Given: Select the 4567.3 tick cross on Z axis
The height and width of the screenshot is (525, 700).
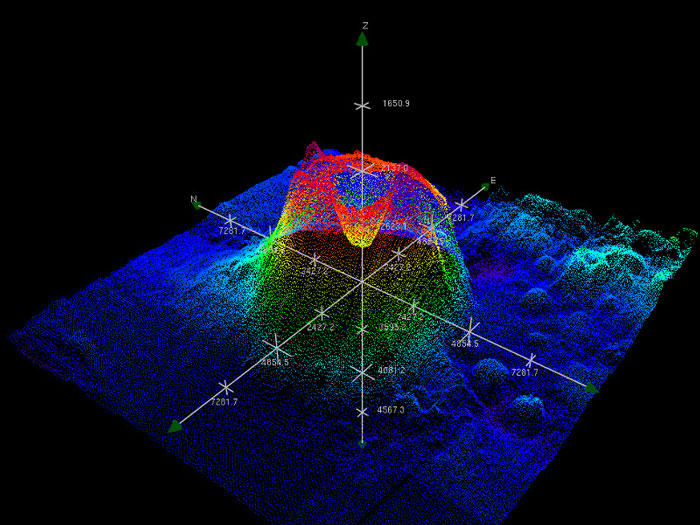Looking at the screenshot, I should point(362,411).
